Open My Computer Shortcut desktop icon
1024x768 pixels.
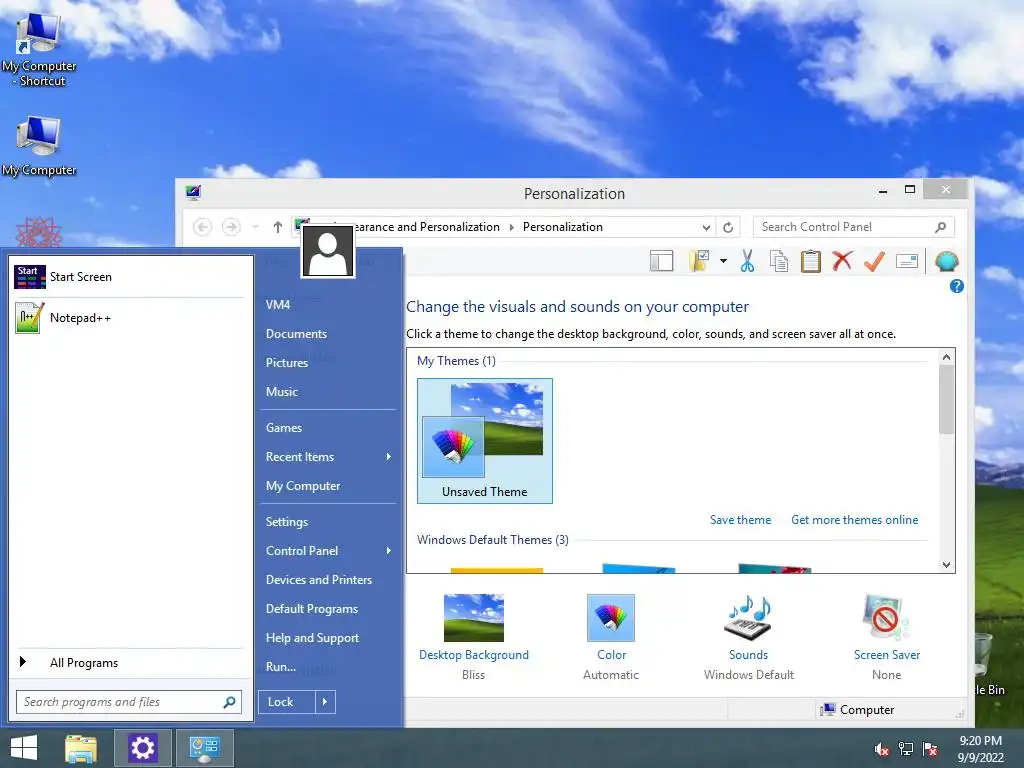pyautogui.click(x=39, y=51)
